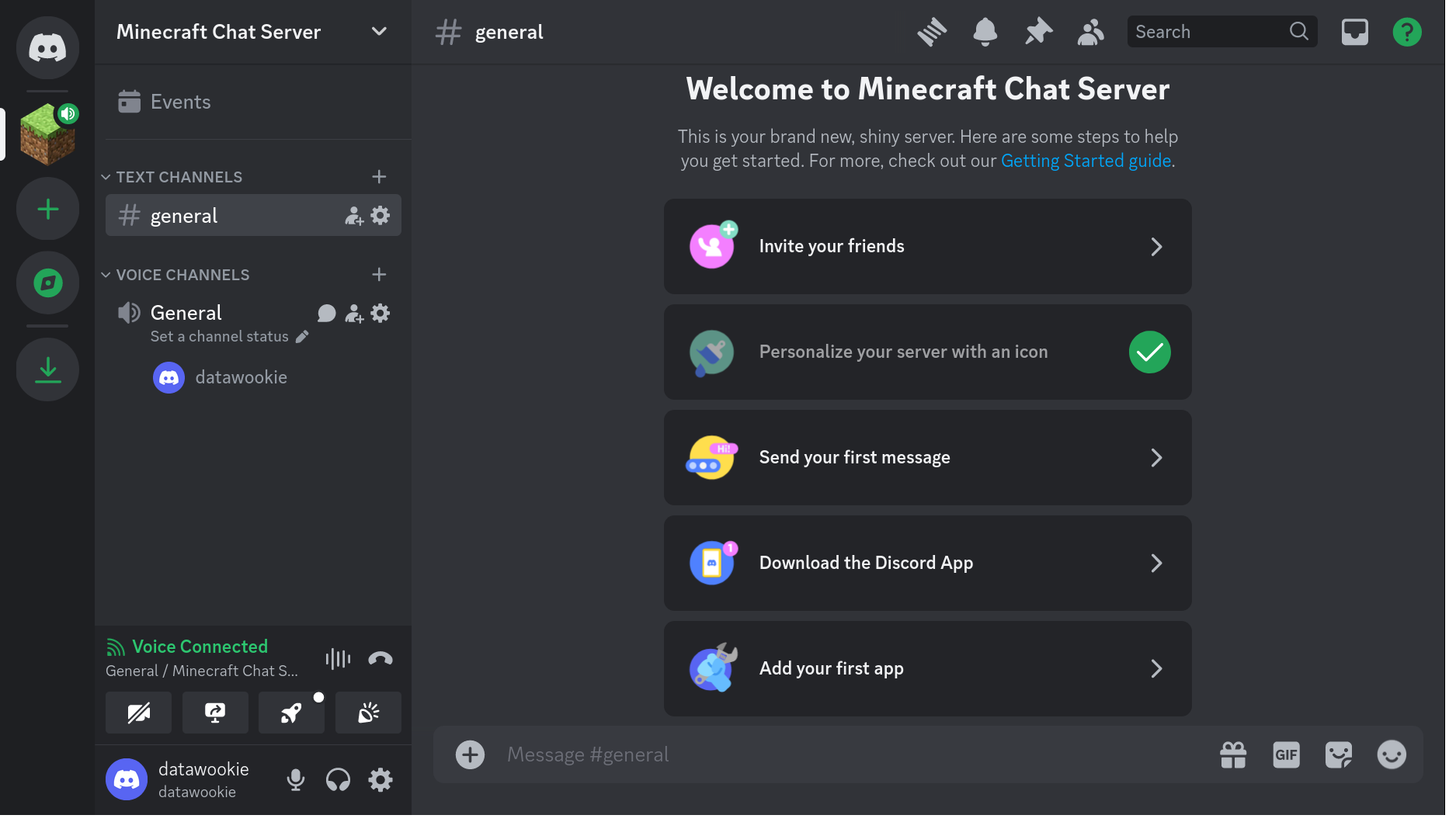Deafen yourself using the headphones icon
Screen dimensions: 1456x822
[338, 780]
